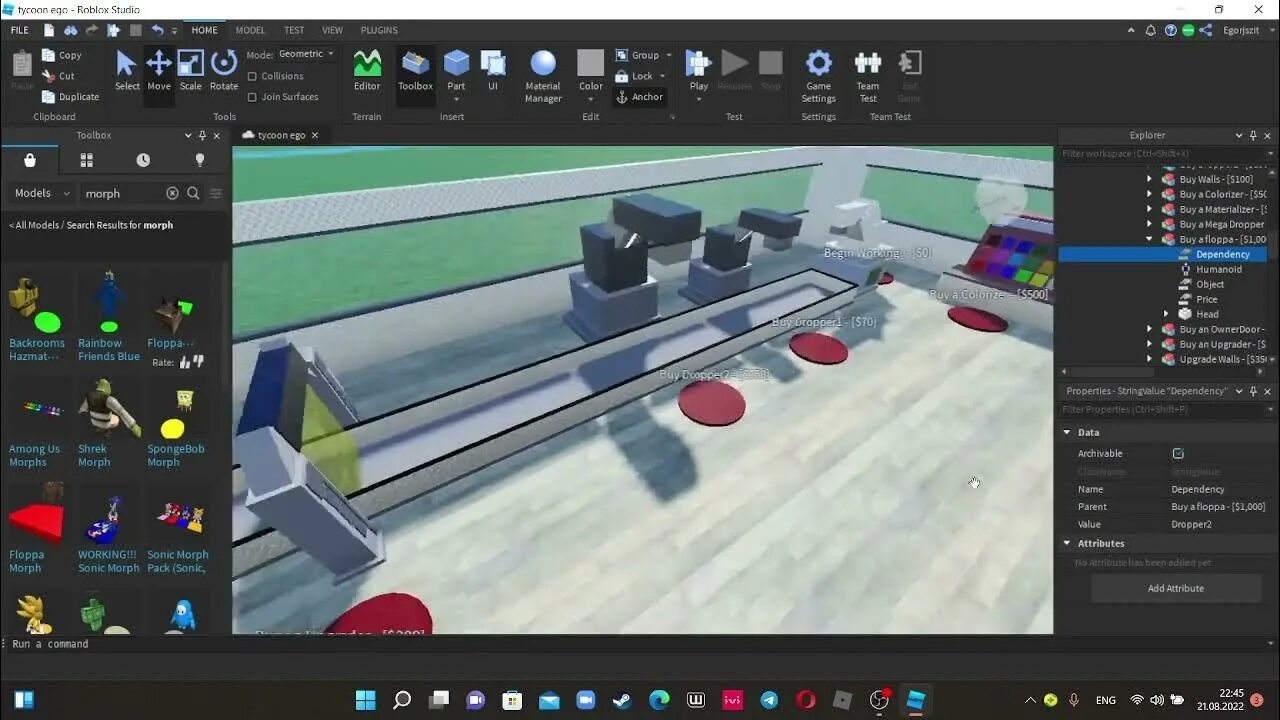
Task: Open the Models category dropdown
Action: 42,193
